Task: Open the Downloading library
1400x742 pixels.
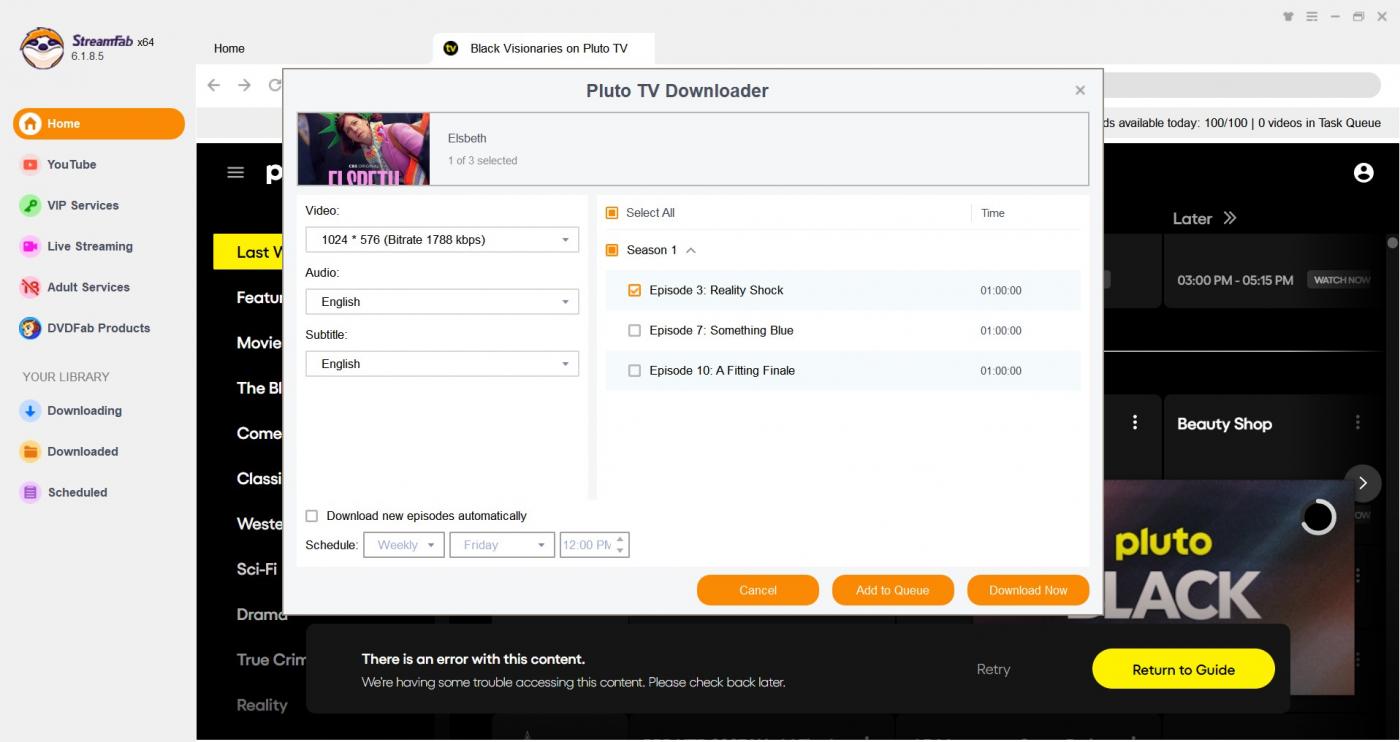Action: point(84,411)
